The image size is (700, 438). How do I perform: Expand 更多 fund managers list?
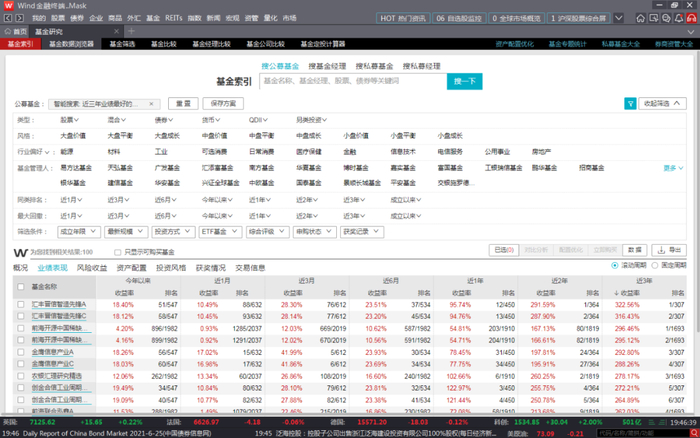673,168
